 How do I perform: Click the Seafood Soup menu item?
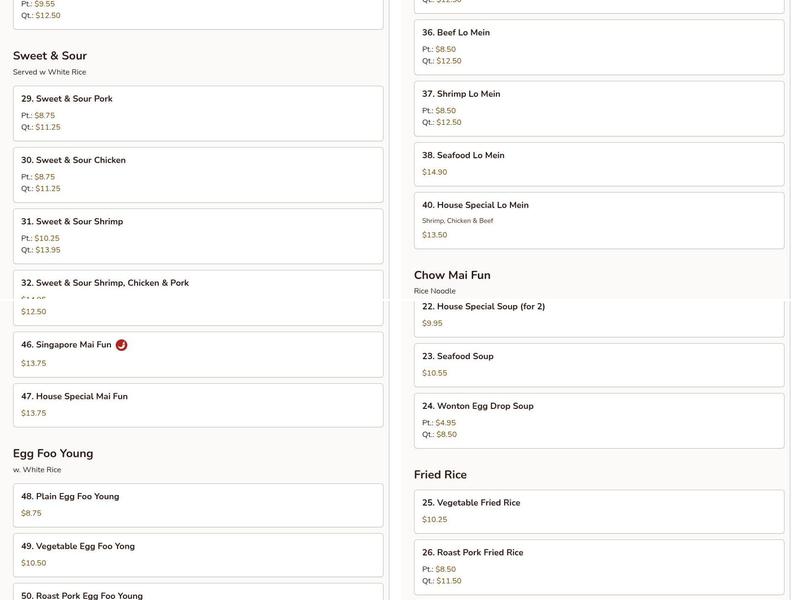point(598,364)
